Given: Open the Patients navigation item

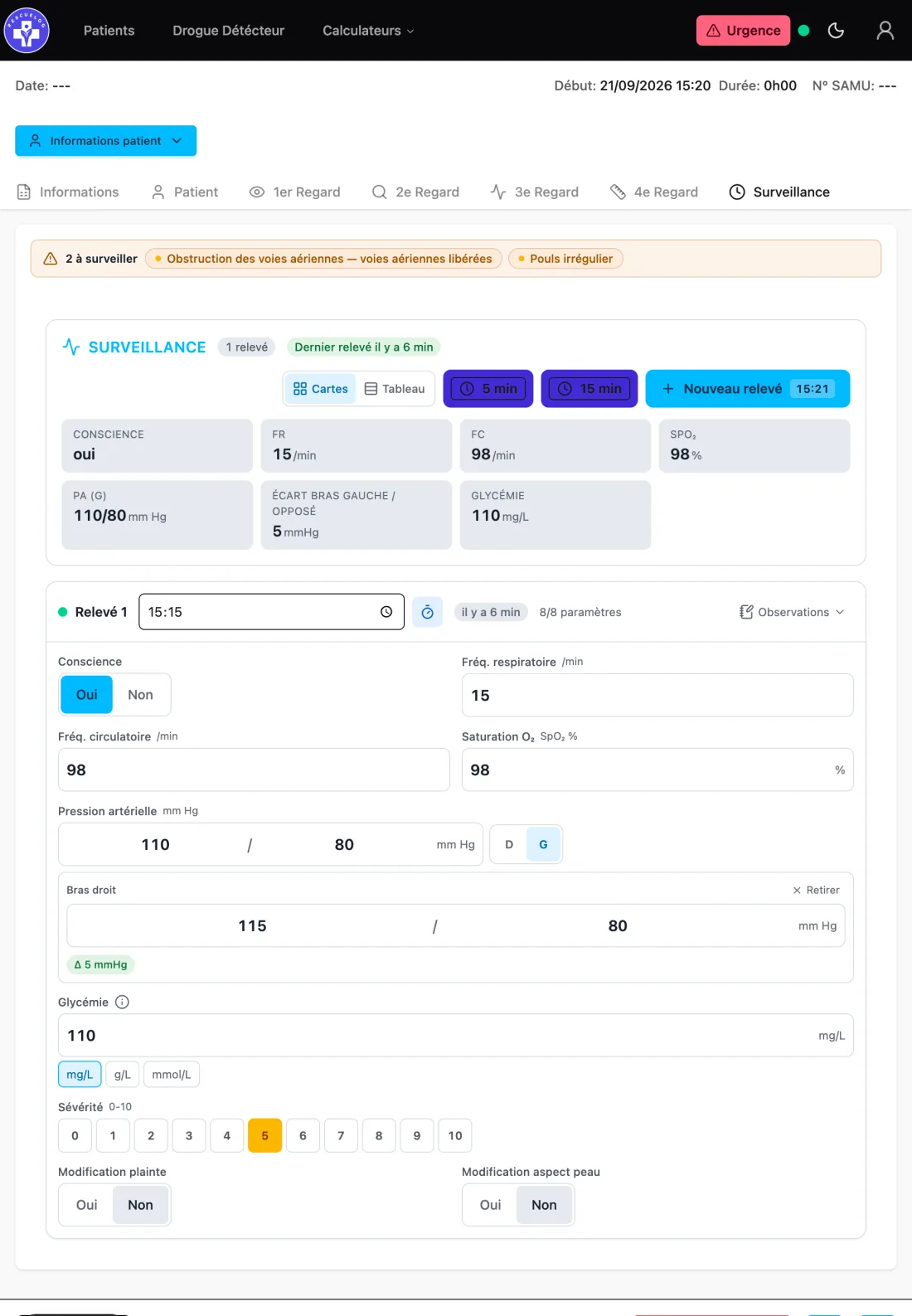Looking at the screenshot, I should (109, 31).
